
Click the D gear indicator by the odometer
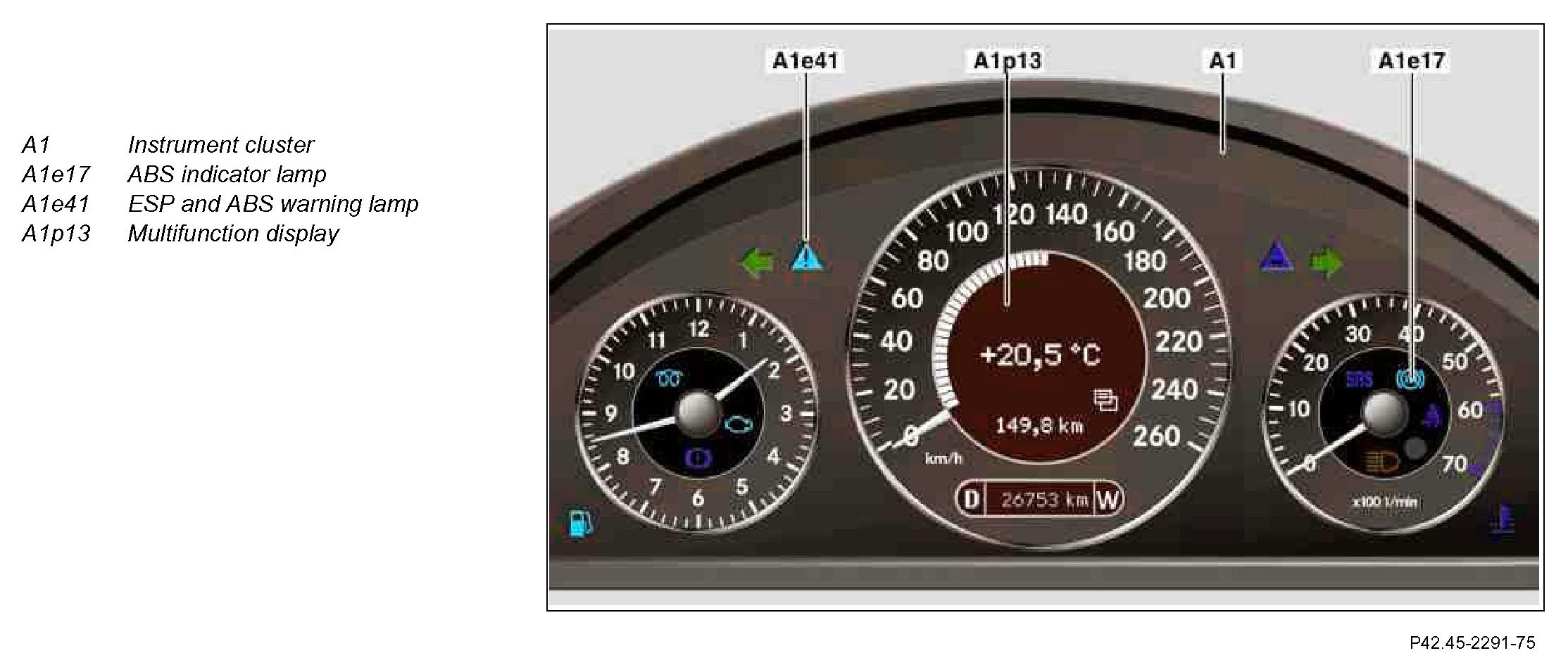[971, 500]
